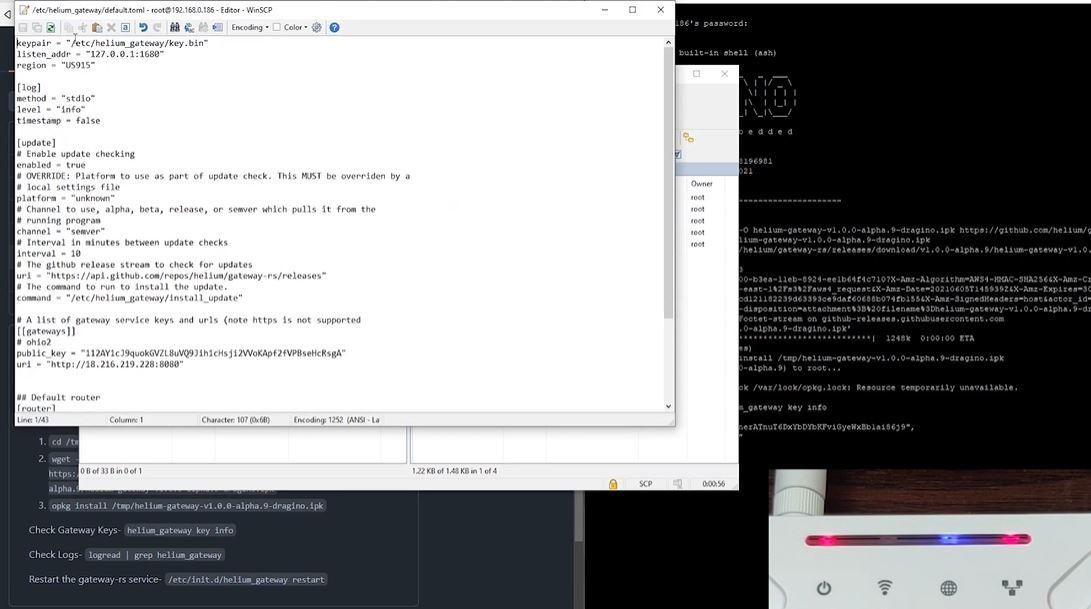The image size is (1091, 609).
Task: Click the keypair line in editor
Action: 112,43
